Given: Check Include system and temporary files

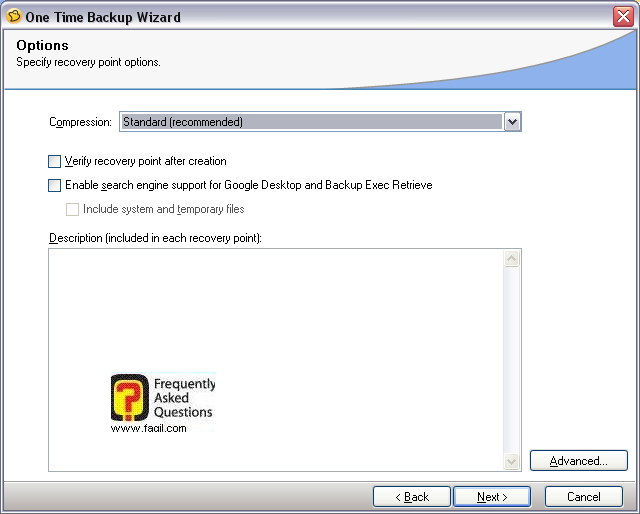Looking at the screenshot, I should pyautogui.click(x=72, y=210).
